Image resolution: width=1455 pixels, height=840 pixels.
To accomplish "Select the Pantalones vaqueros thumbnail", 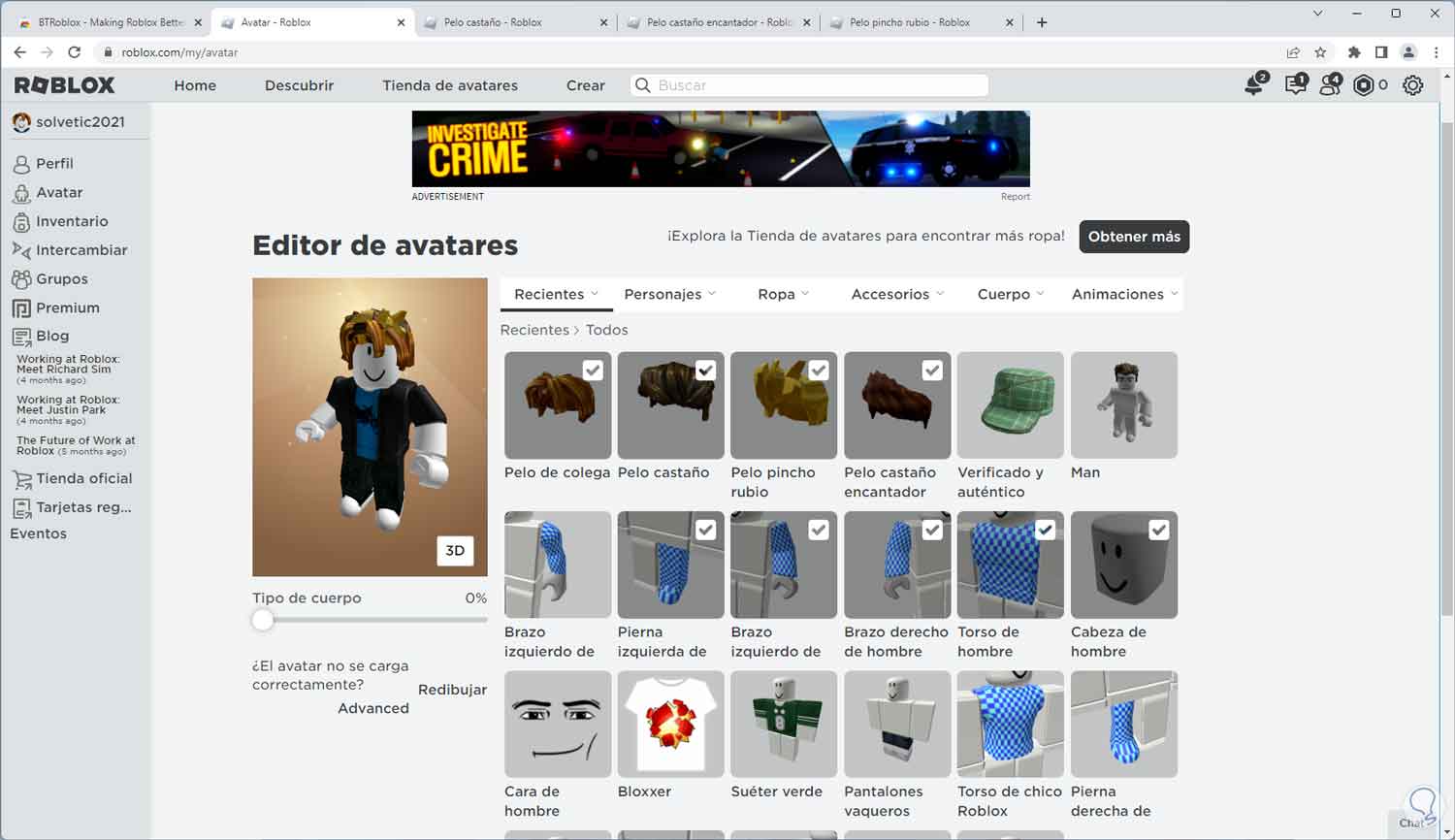I will [897, 725].
